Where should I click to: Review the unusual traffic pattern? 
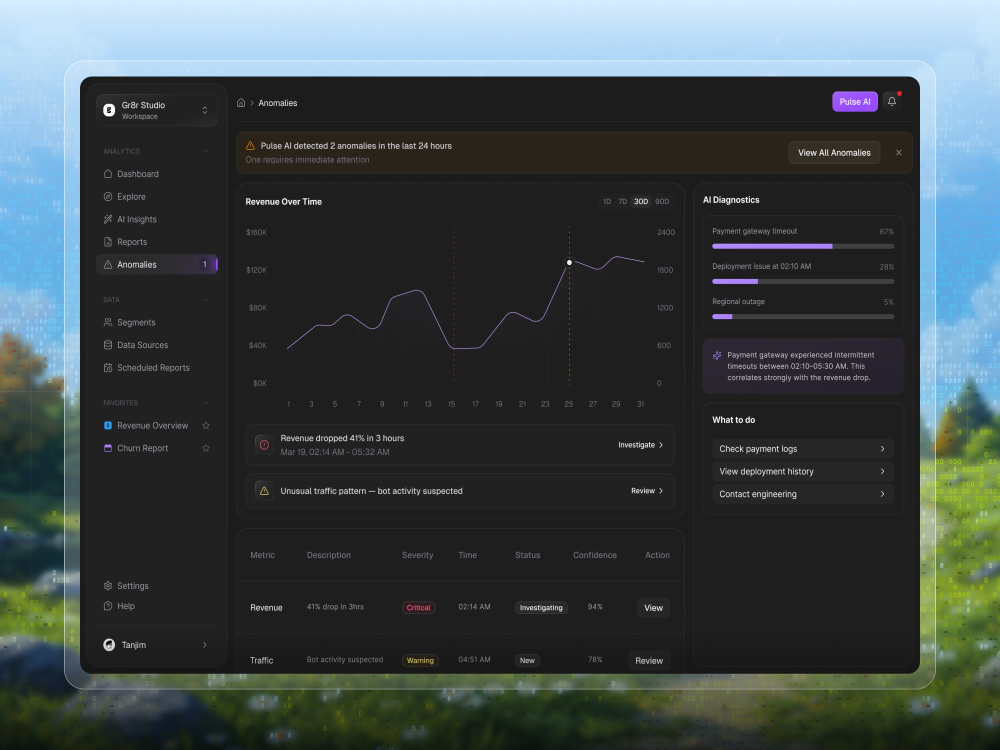(x=647, y=491)
